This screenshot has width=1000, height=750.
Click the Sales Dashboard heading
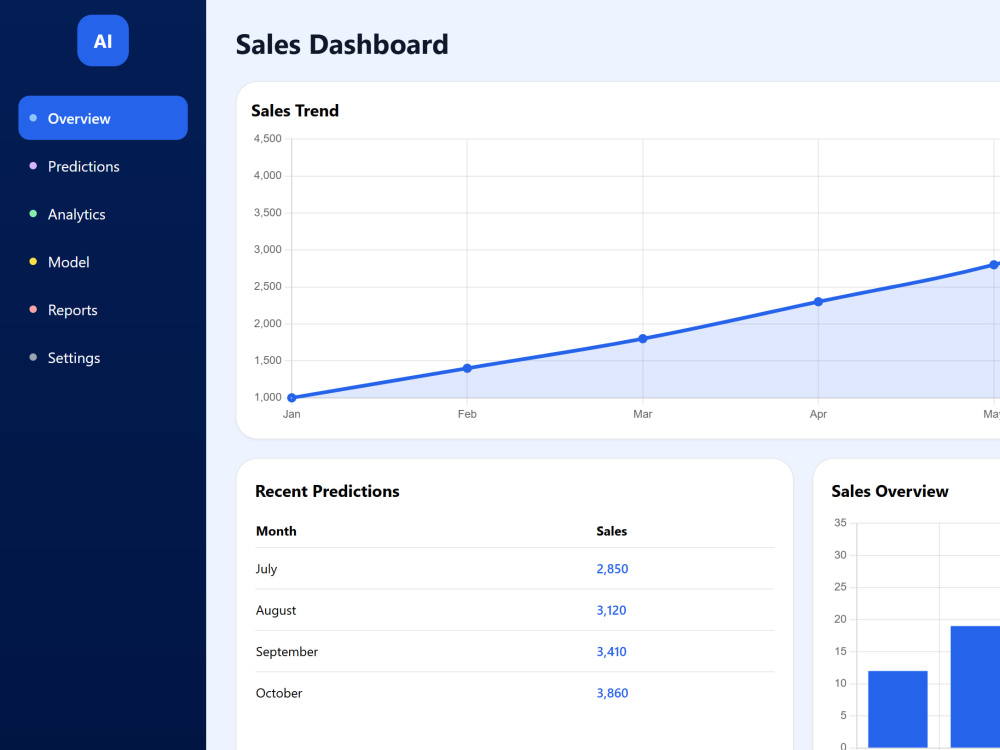342,45
